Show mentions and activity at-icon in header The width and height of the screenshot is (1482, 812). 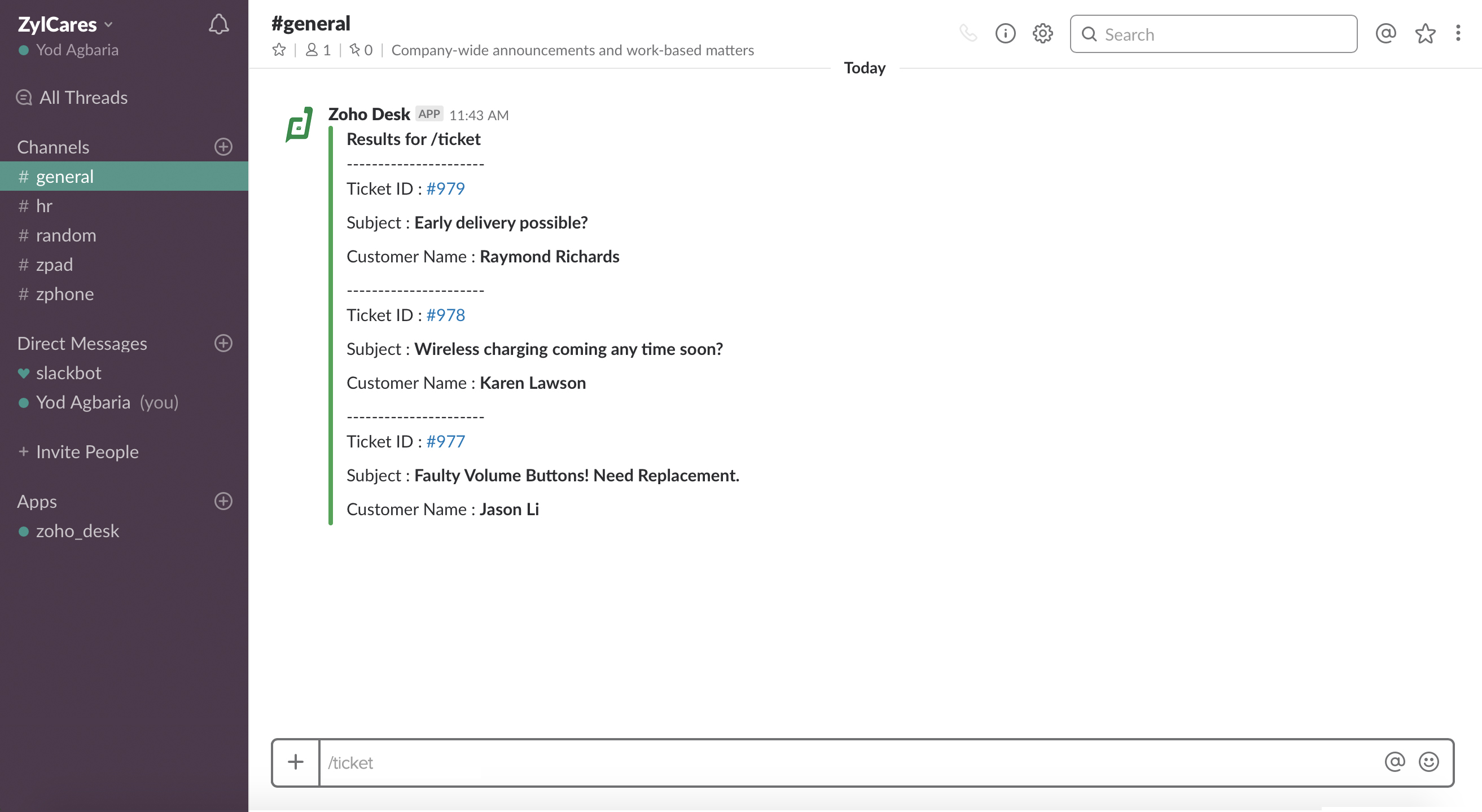[x=1385, y=33]
